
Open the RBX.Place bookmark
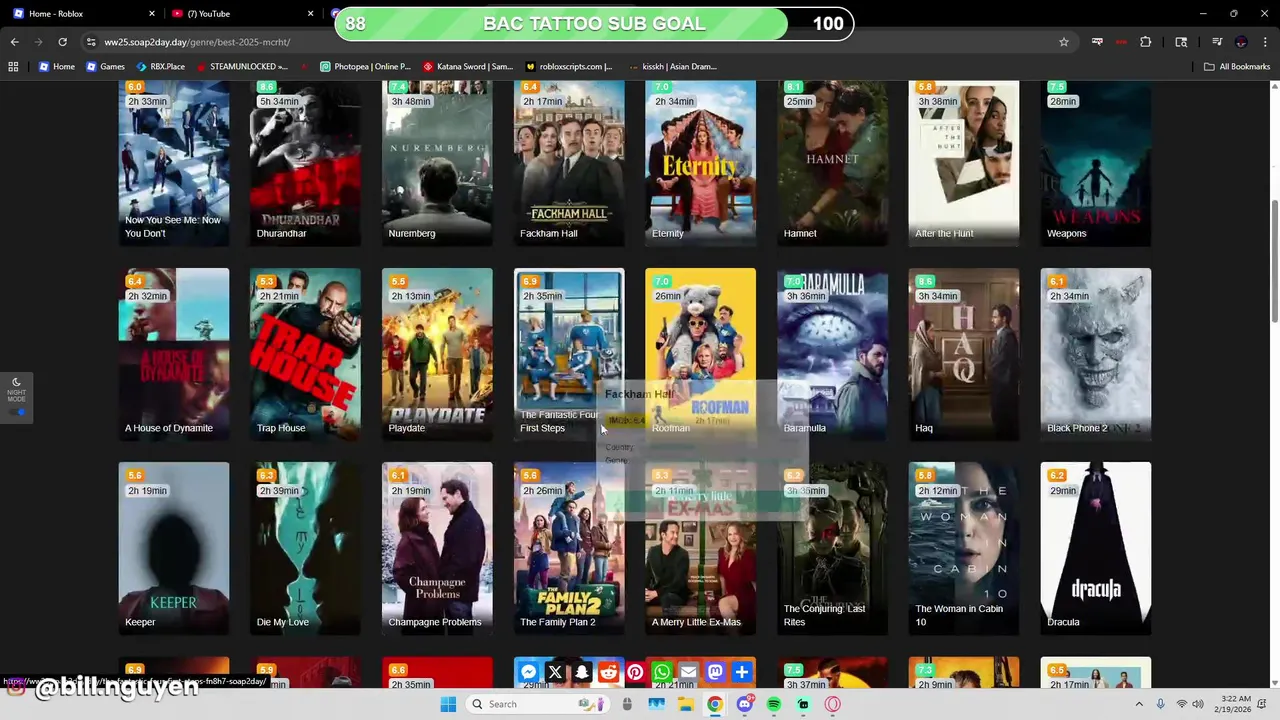pyautogui.click(x=160, y=67)
